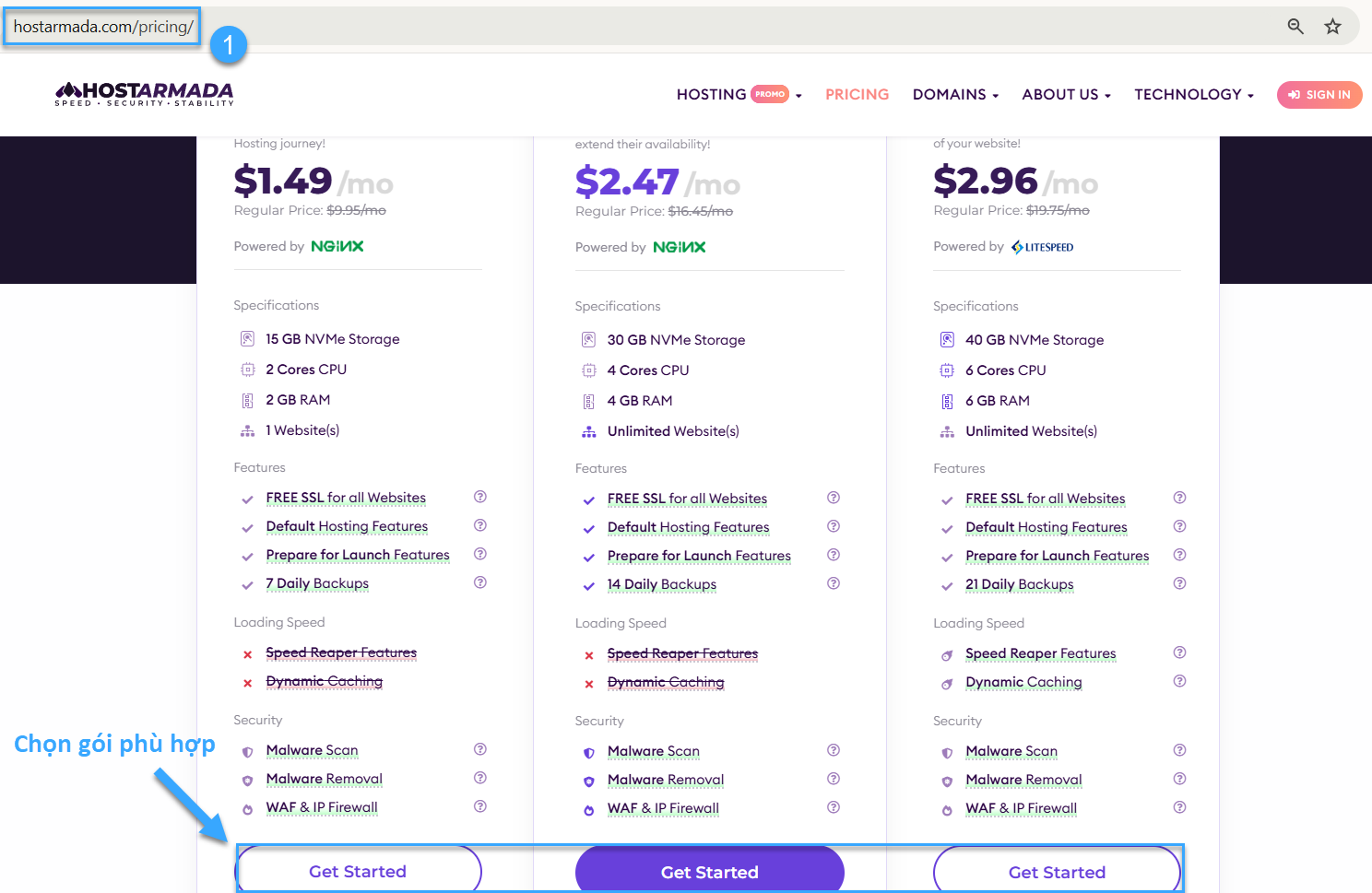
Task: Open help icon for first plan Default Hosting Features
Action: (x=480, y=525)
